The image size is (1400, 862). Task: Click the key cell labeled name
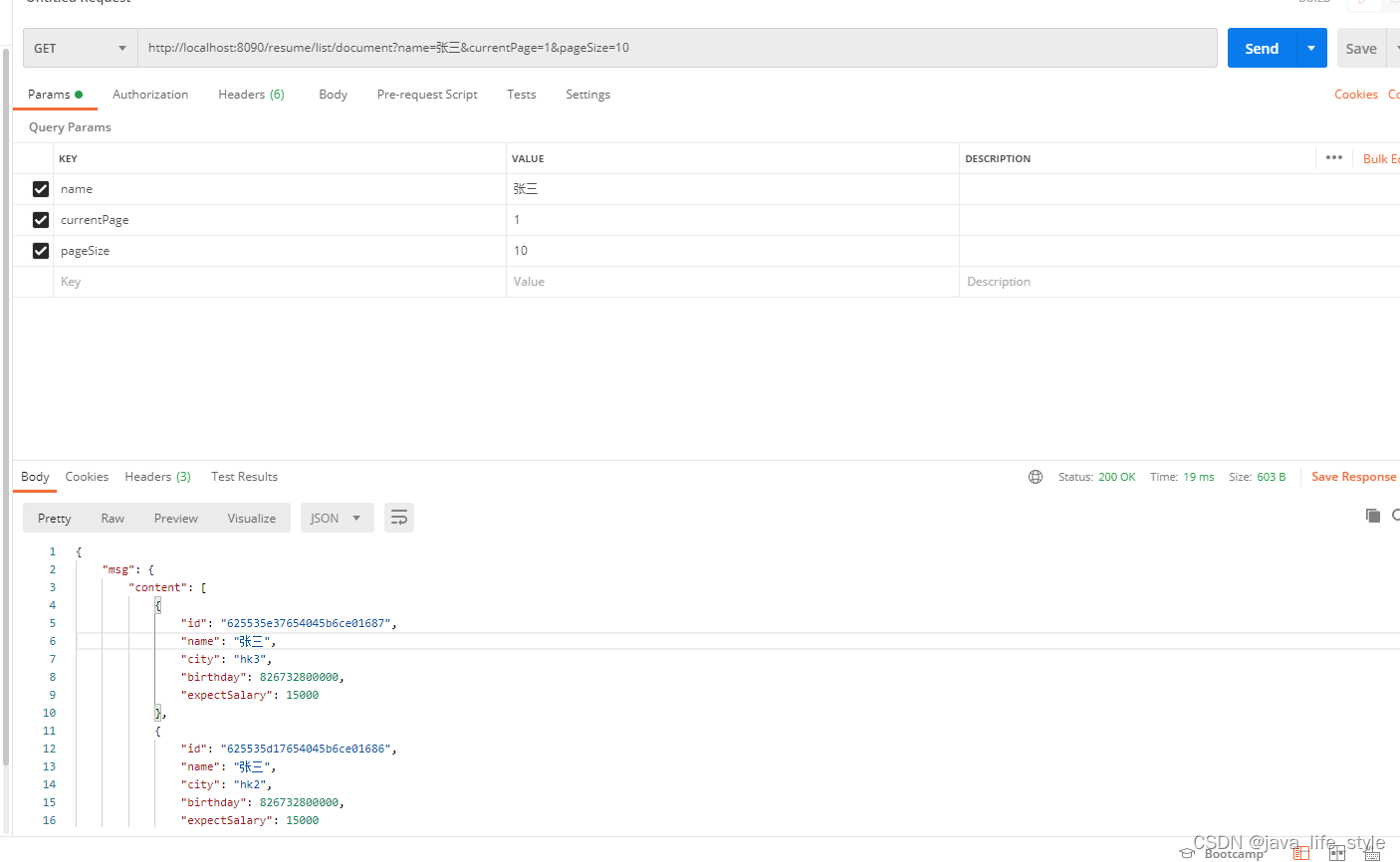click(280, 189)
